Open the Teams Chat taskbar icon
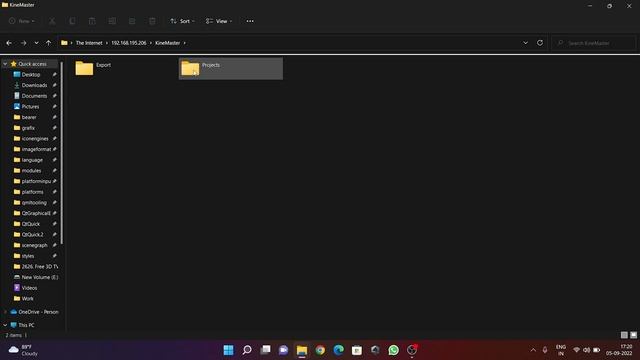 click(284, 350)
